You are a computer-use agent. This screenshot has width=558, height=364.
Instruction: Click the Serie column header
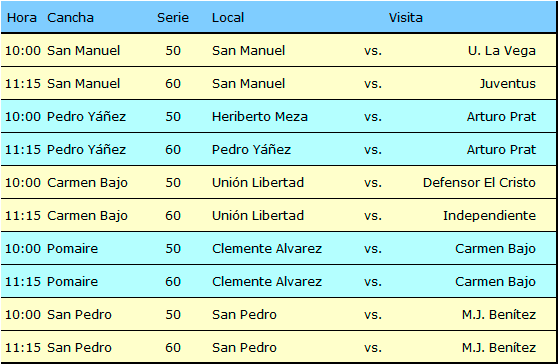pyautogui.click(x=173, y=17)
